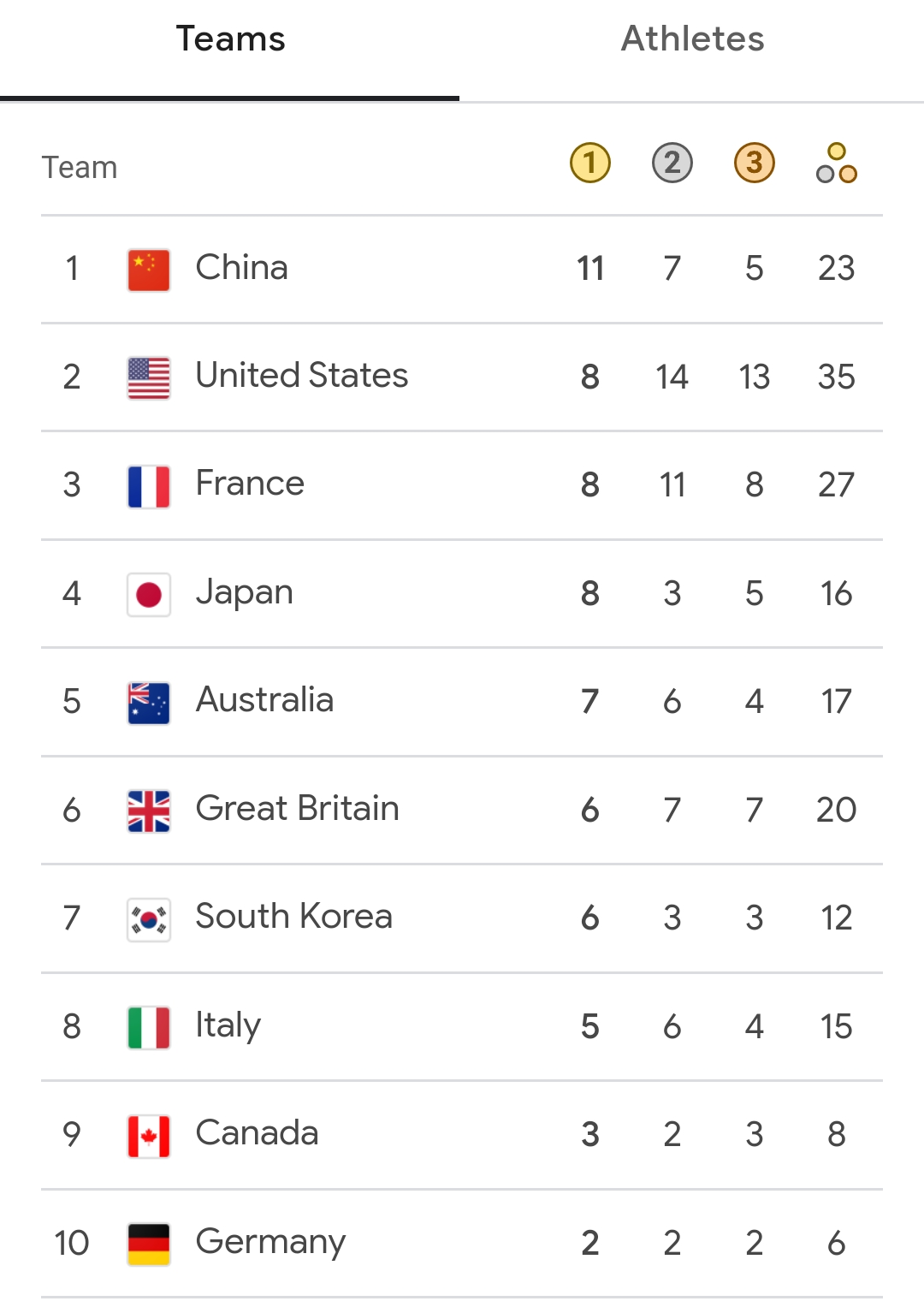Click the gold medal column icon

(590, 163)
